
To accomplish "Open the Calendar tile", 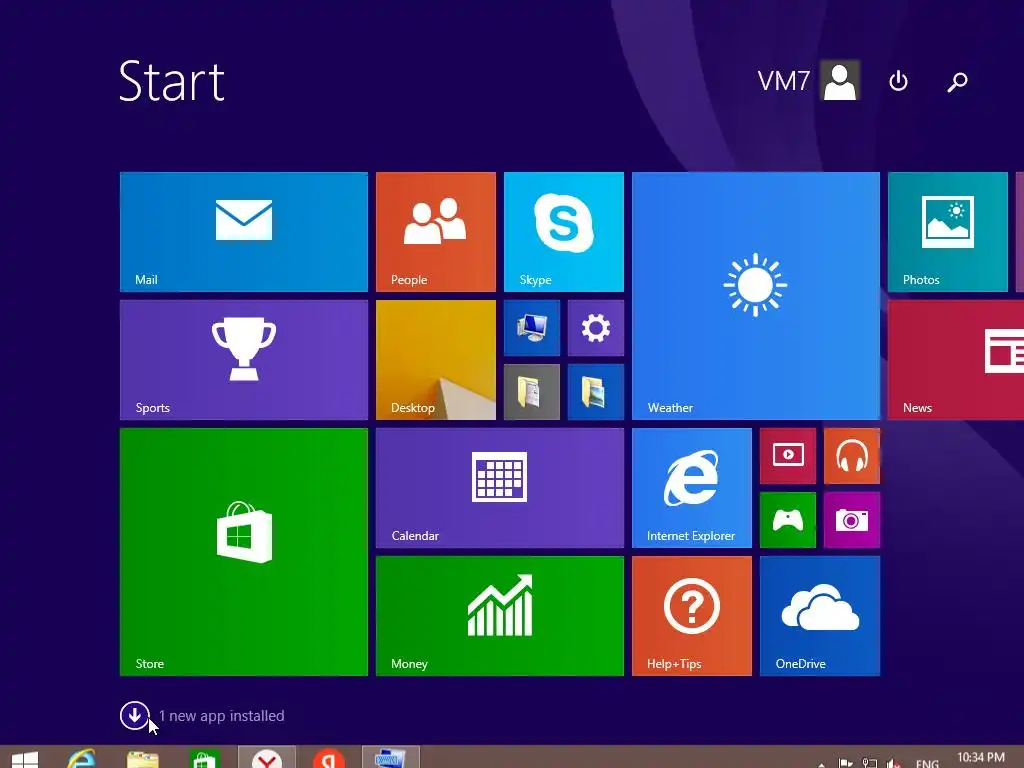I will pos(500,488).
